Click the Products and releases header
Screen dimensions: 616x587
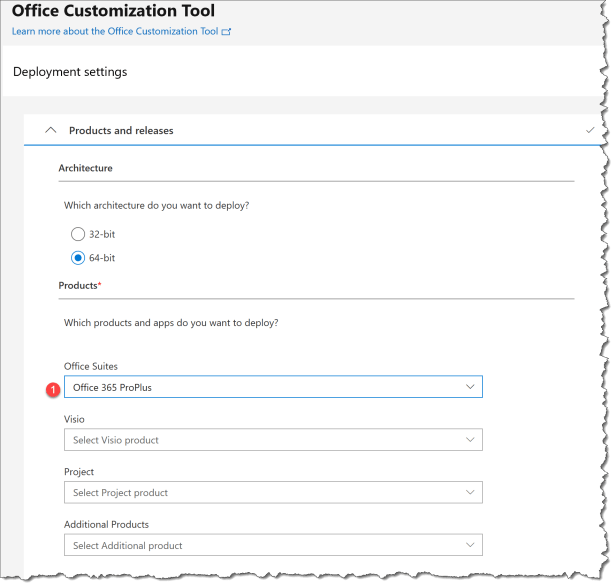coord(121,130)
